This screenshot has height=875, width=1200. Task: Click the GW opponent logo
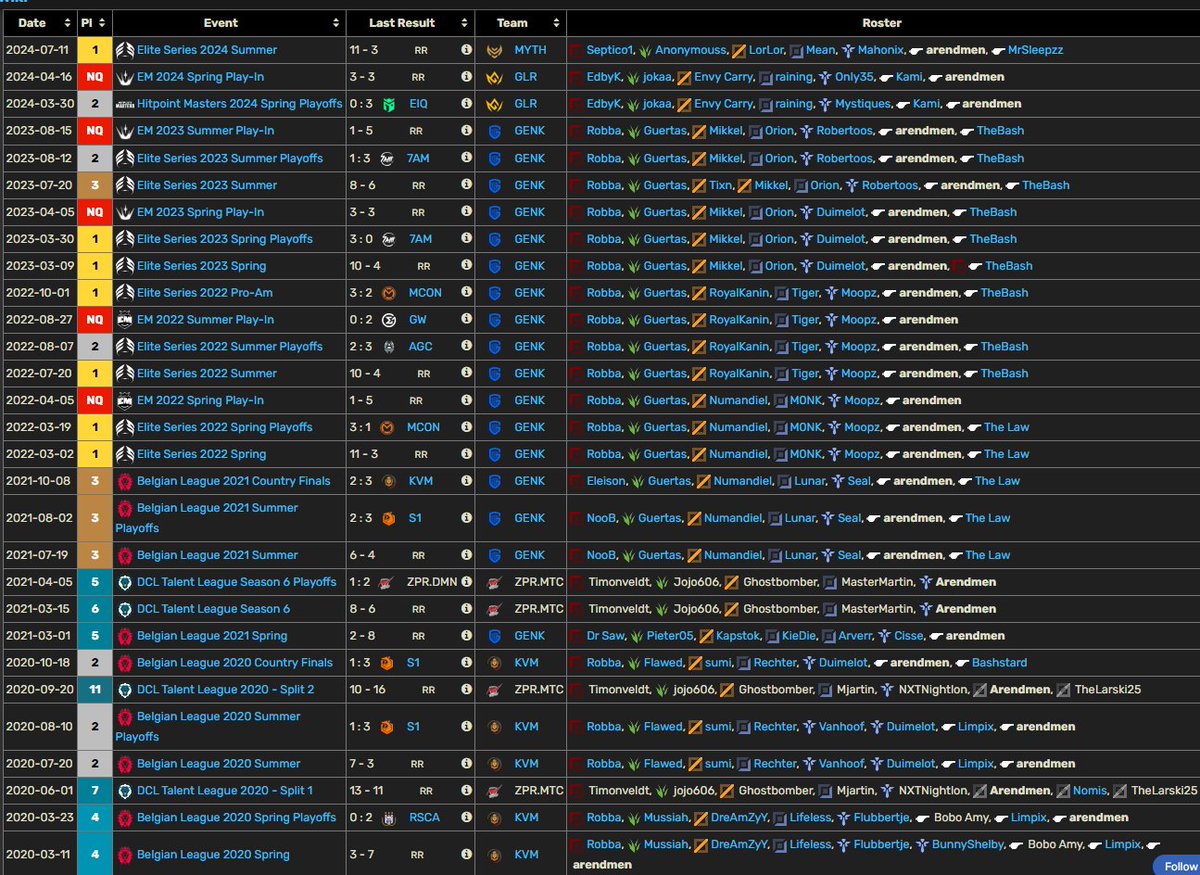(390, 320)
